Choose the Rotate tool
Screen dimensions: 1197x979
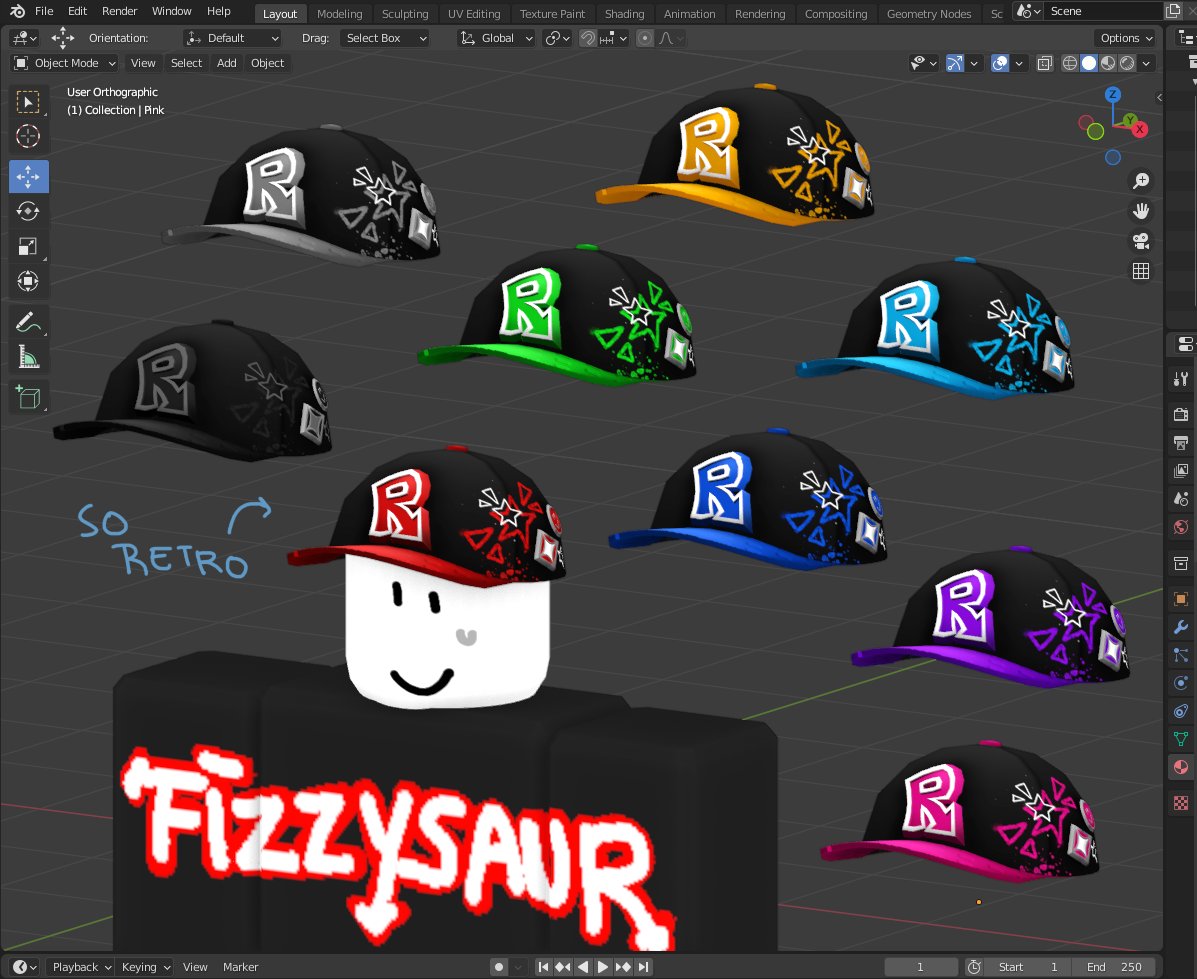point(28,212)
